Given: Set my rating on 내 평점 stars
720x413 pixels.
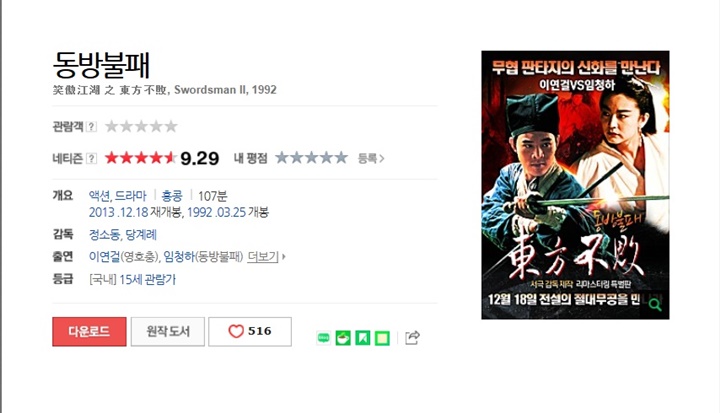Looking at the screenshot, I should click(311, 158).
